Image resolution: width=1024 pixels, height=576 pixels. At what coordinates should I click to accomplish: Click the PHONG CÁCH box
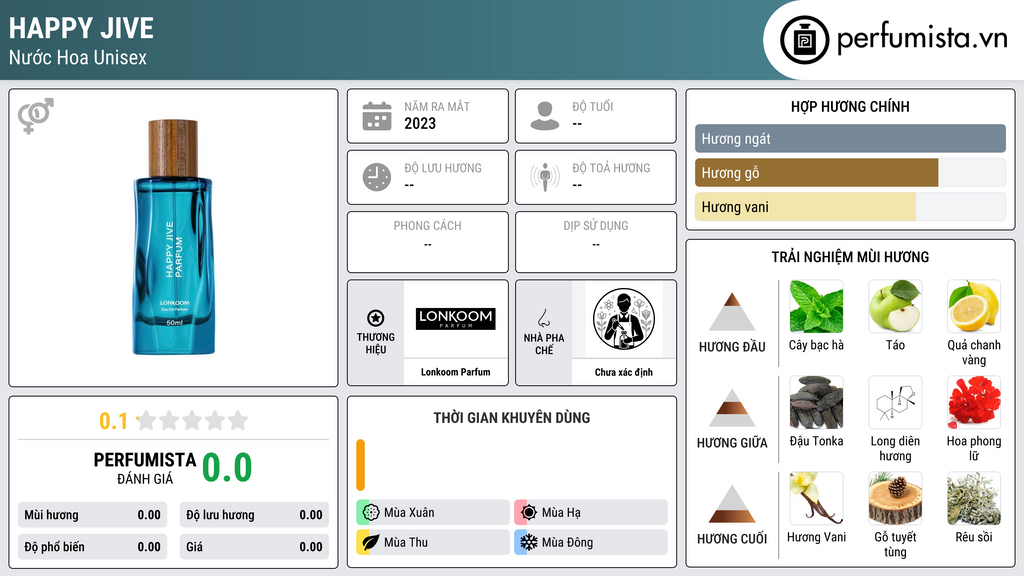pyautogui.click(x=428, y=242)
